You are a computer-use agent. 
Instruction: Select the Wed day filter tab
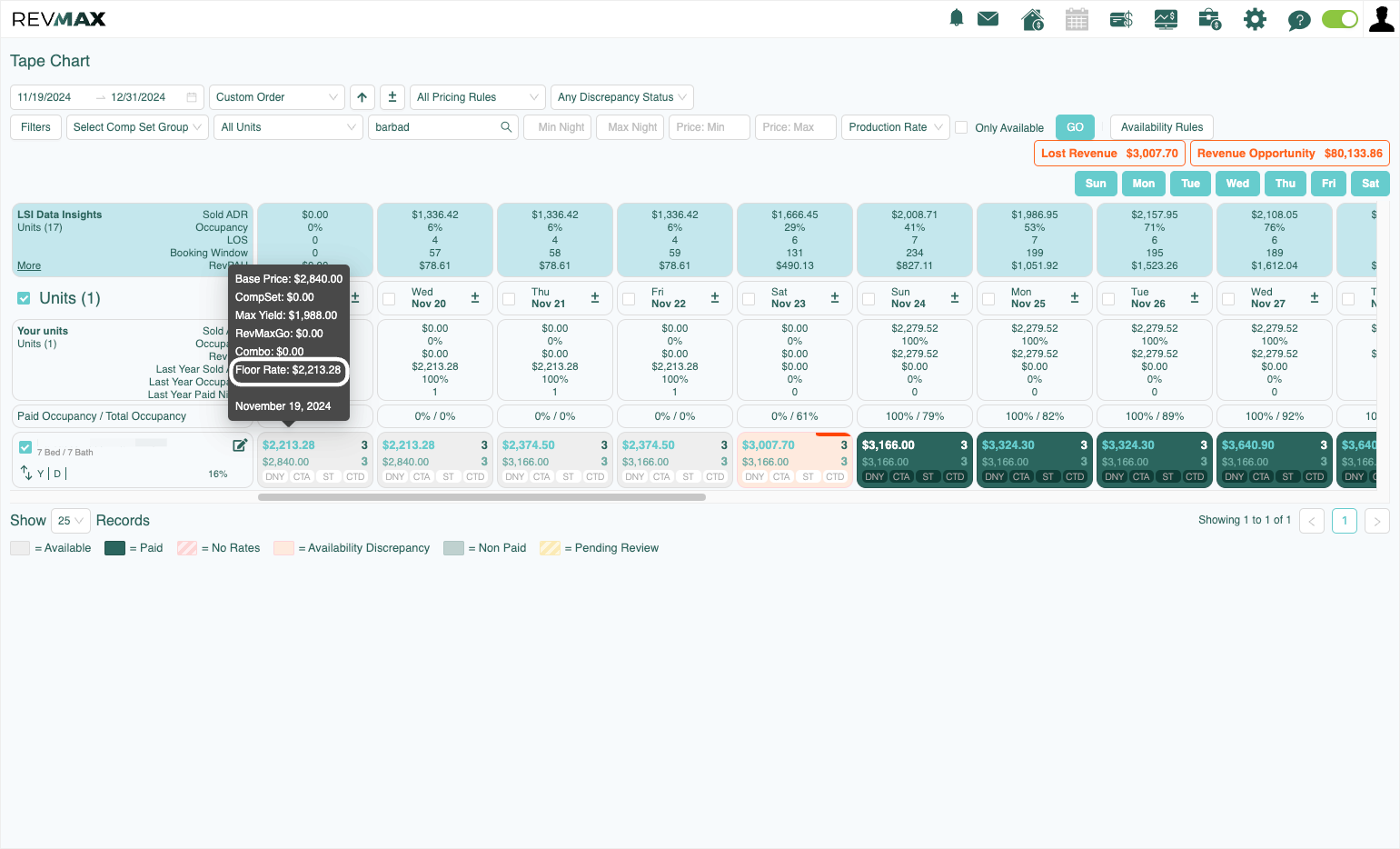coord(1237,184)
